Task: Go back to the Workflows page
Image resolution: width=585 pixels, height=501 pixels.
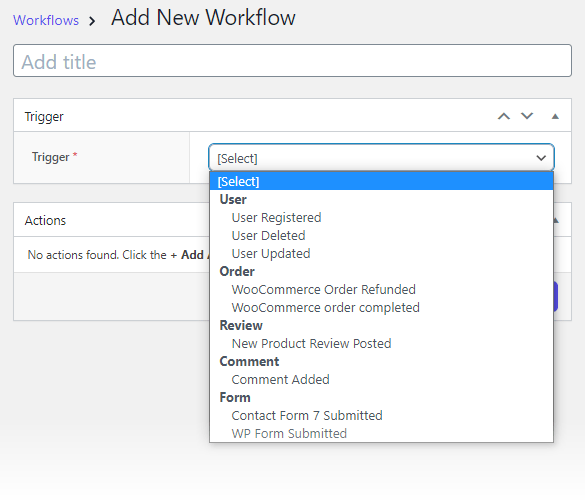Action: click(46, 20)
